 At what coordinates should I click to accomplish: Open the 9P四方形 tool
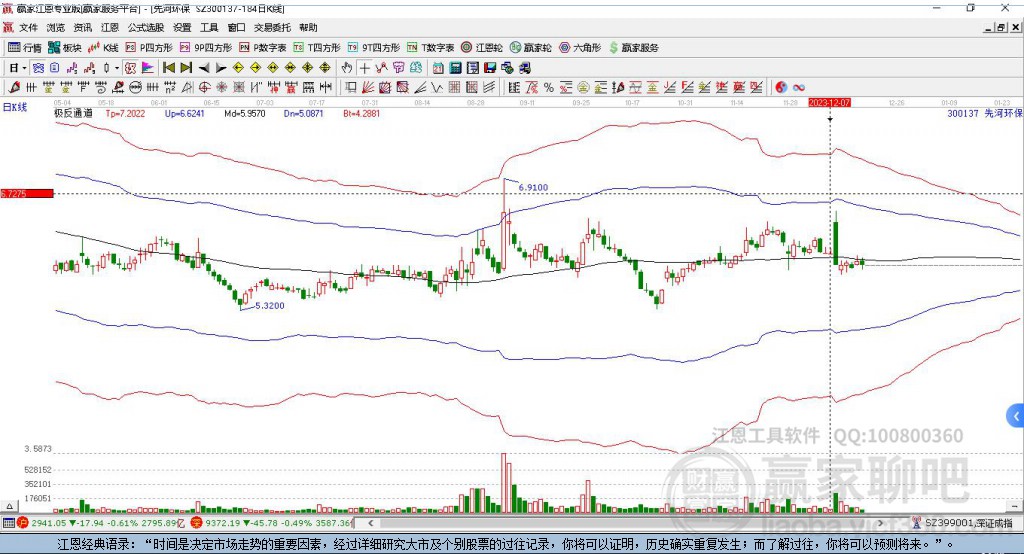pyautogui.click(x=206, y=48)
